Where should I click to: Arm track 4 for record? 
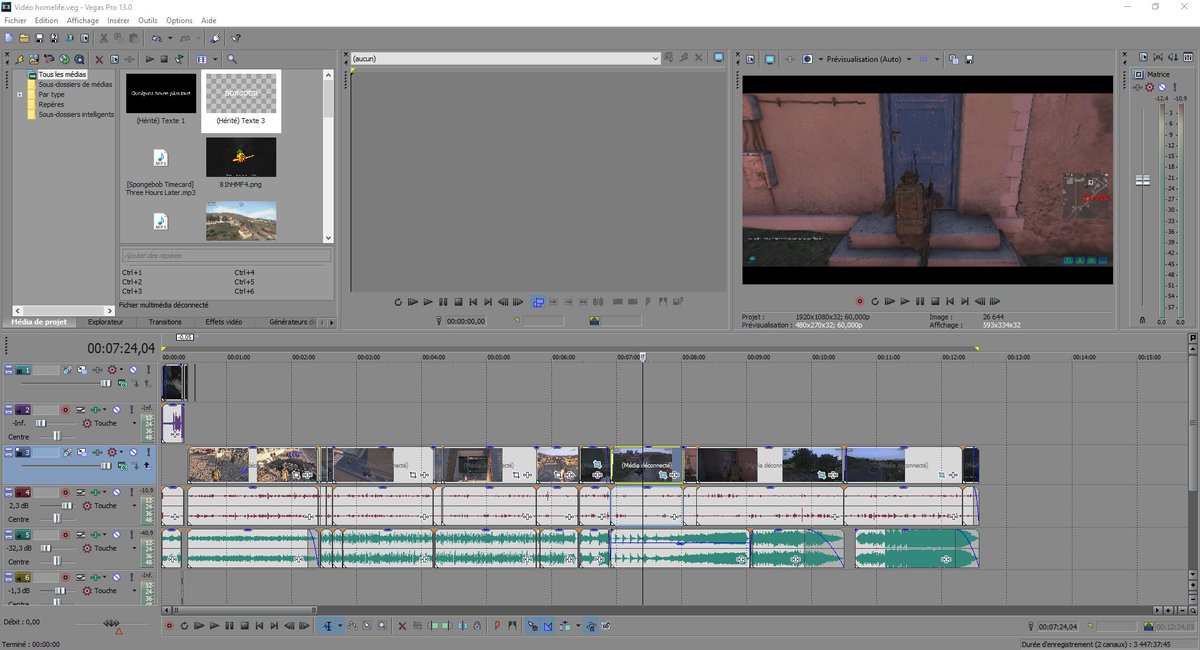[x=65, y=493]
